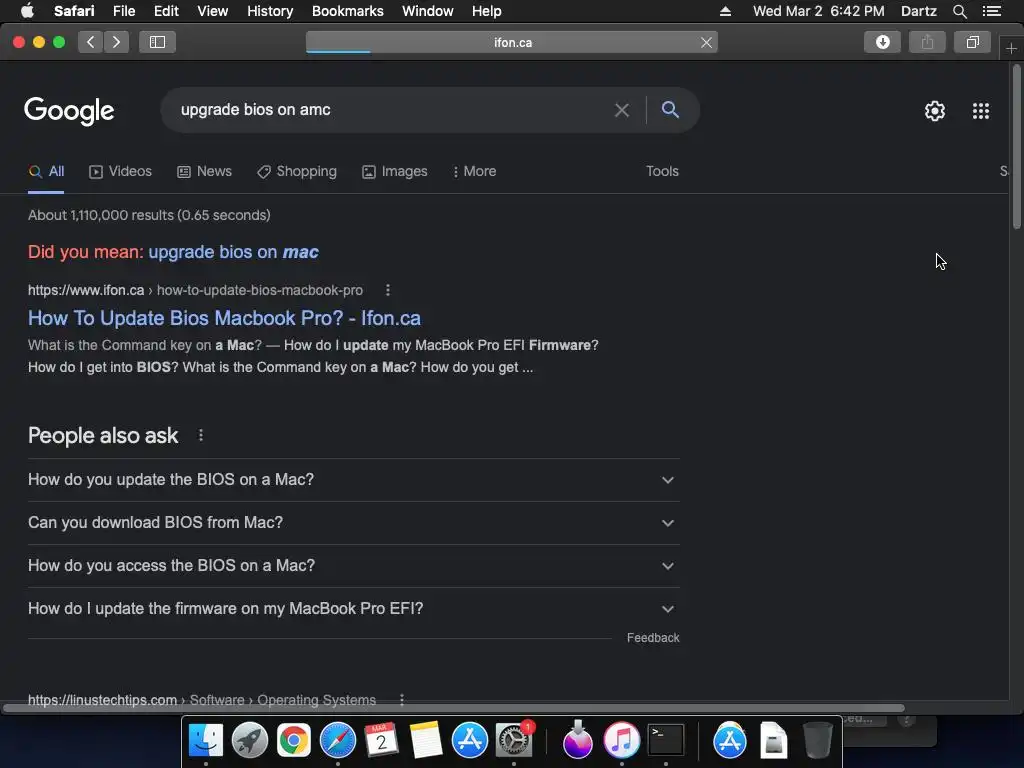Viewport: 1024px width, 768px height.
Task: Expand 'How do you access the BIOS on a Mac?'
Action: coord(353,566)
